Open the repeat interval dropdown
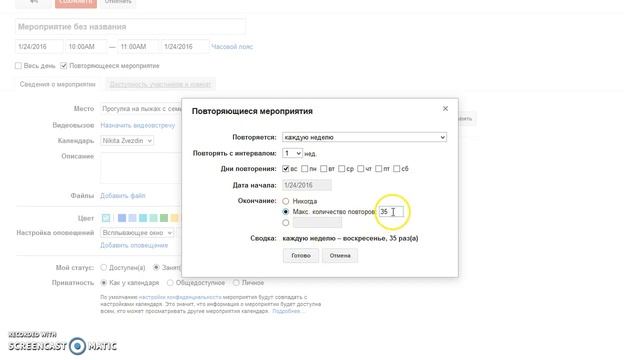The image size is (640, 360). 292,153
